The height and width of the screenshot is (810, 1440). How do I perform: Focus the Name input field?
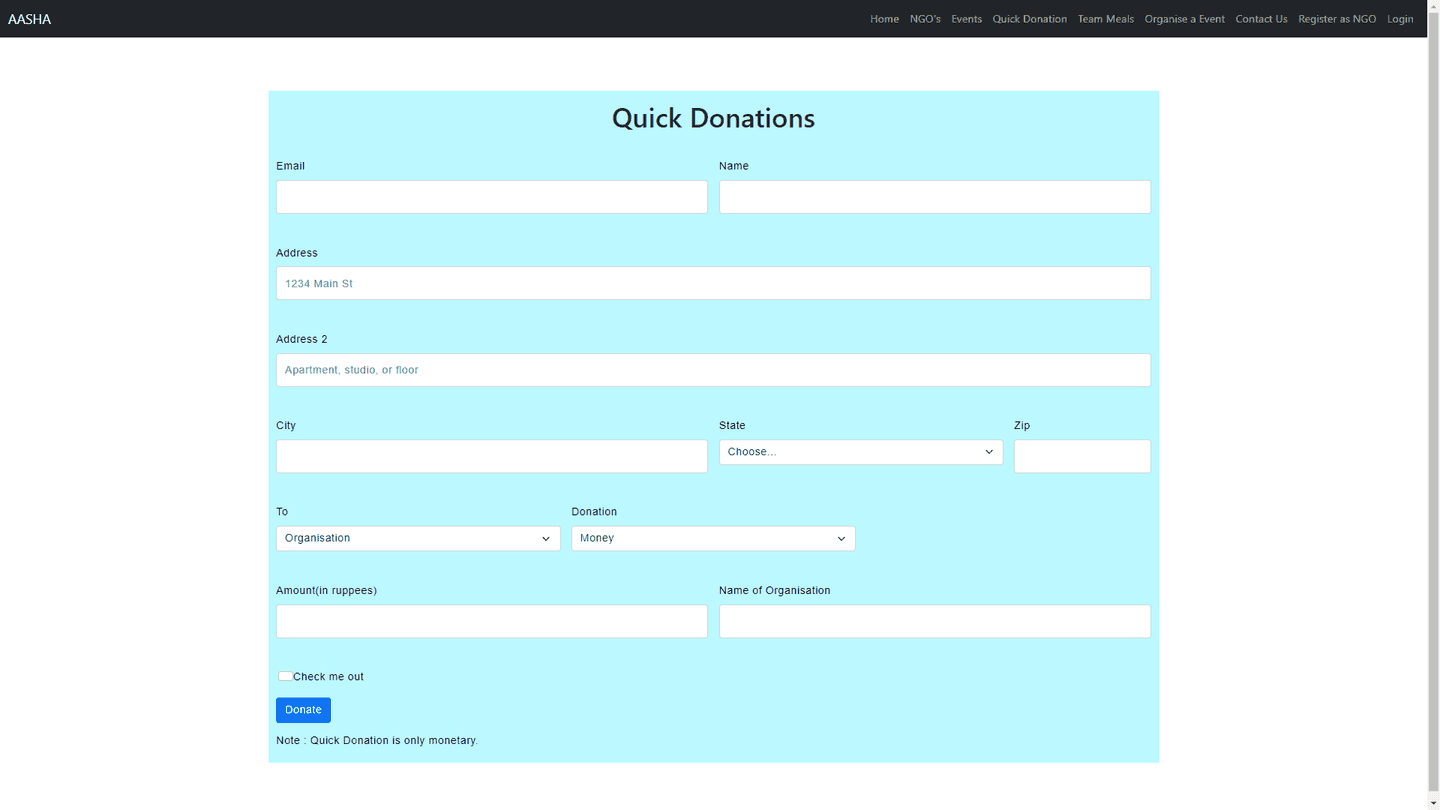(x=935, y=197)
